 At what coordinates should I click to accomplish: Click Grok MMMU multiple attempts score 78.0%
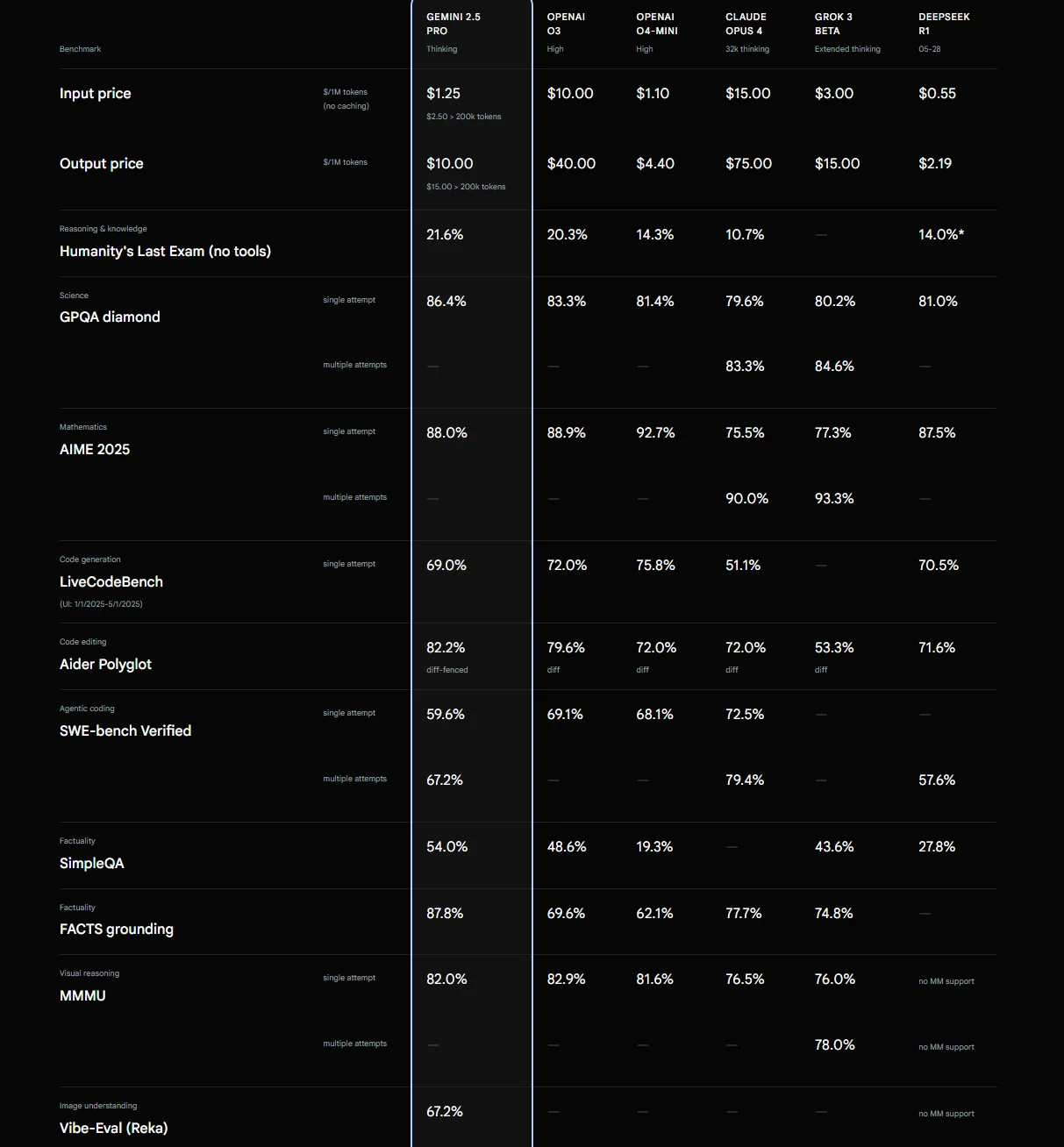[x=835, y=1044]
